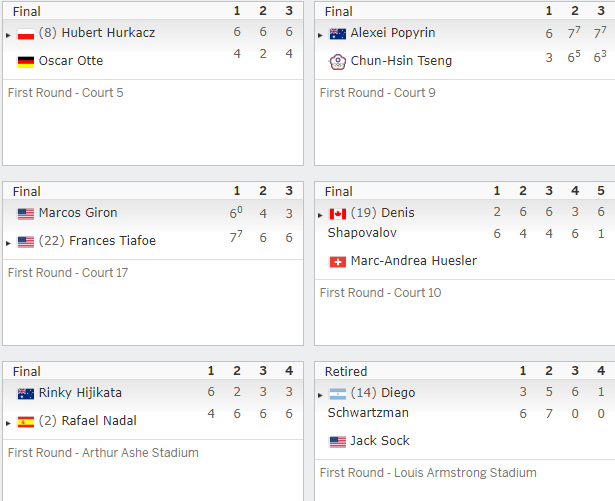
Task: Select Frances Tiafoe player name
Action: pyautogui.click(x=112, y=240)
